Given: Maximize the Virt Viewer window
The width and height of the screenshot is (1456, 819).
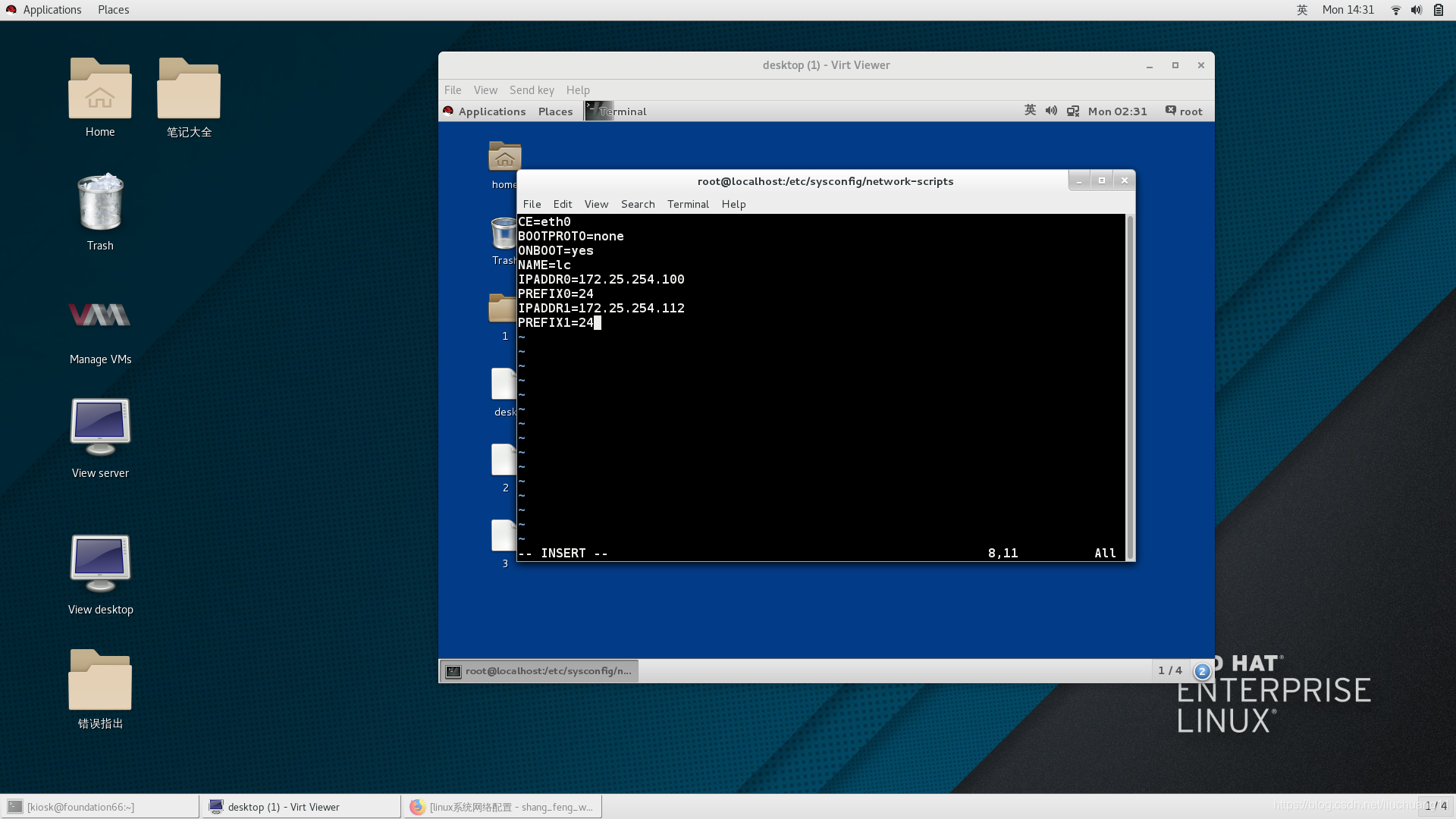Looking at the screenshot, I should click(x=1175, y=65).
